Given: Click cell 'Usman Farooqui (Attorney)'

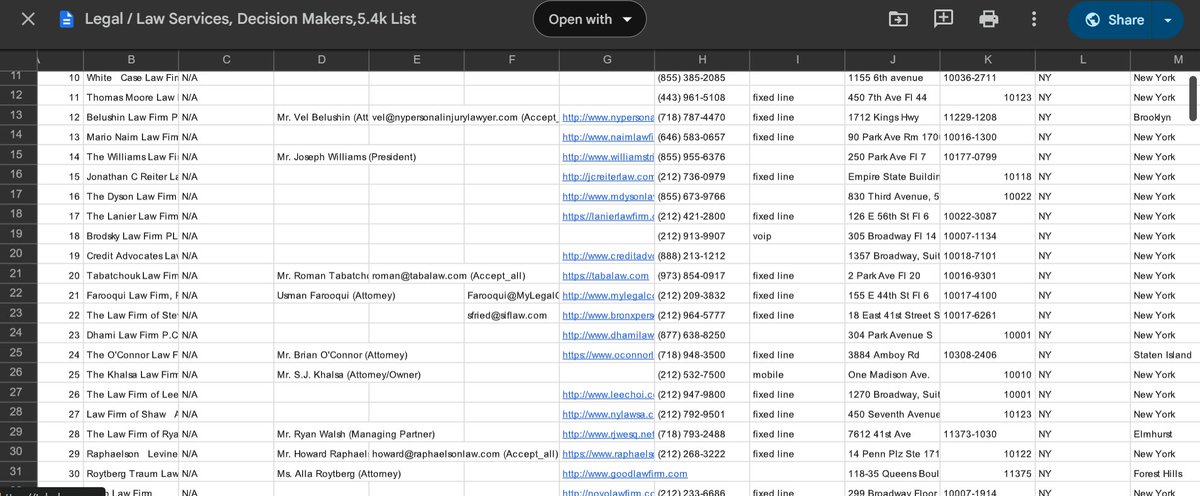Looking at the screenshot, I should (336, 296).
